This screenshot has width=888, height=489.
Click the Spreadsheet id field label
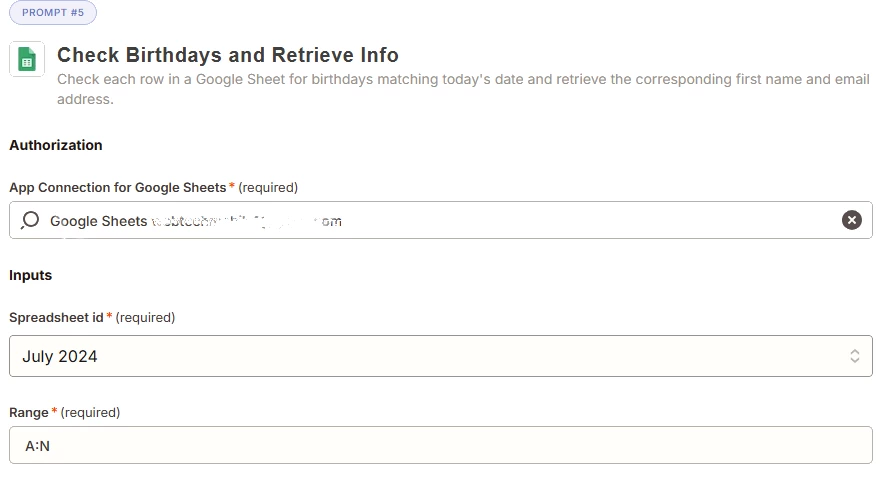56,317
